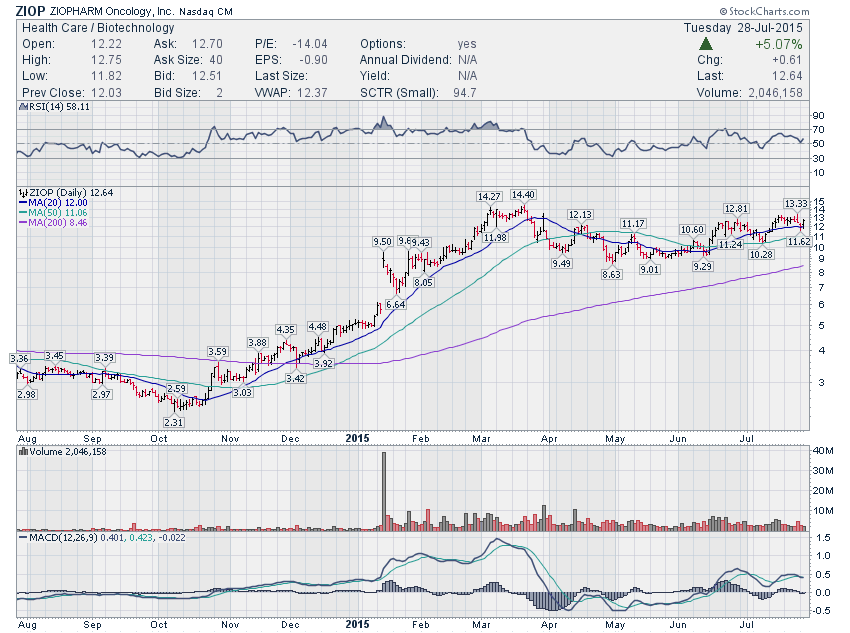The image size is (850, 633).
Task: Click the green up-arrow triangle next to +5.07%
Action: 705,44
